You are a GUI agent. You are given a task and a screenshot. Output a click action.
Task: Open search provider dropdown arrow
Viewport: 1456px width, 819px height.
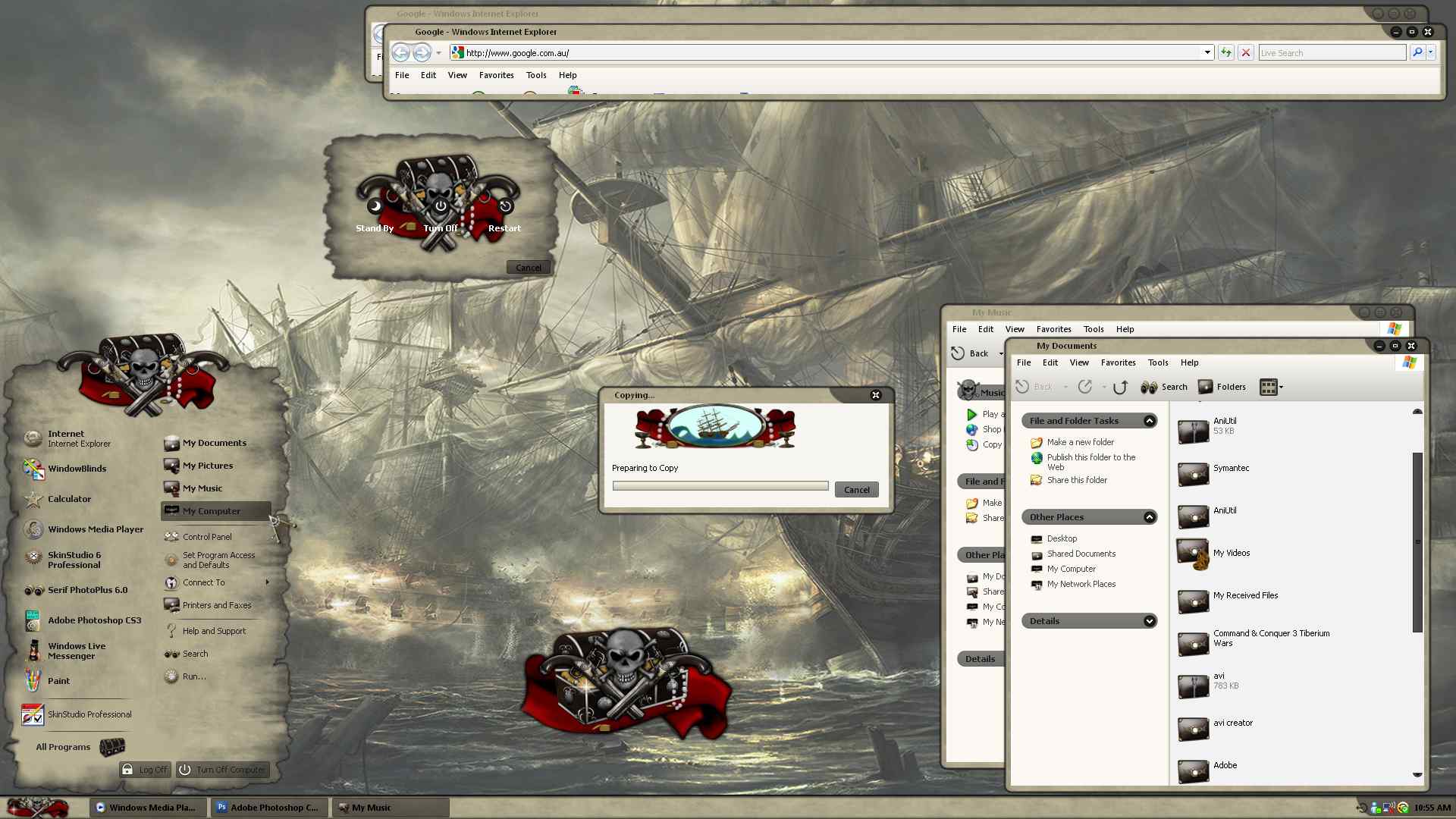1431,53
